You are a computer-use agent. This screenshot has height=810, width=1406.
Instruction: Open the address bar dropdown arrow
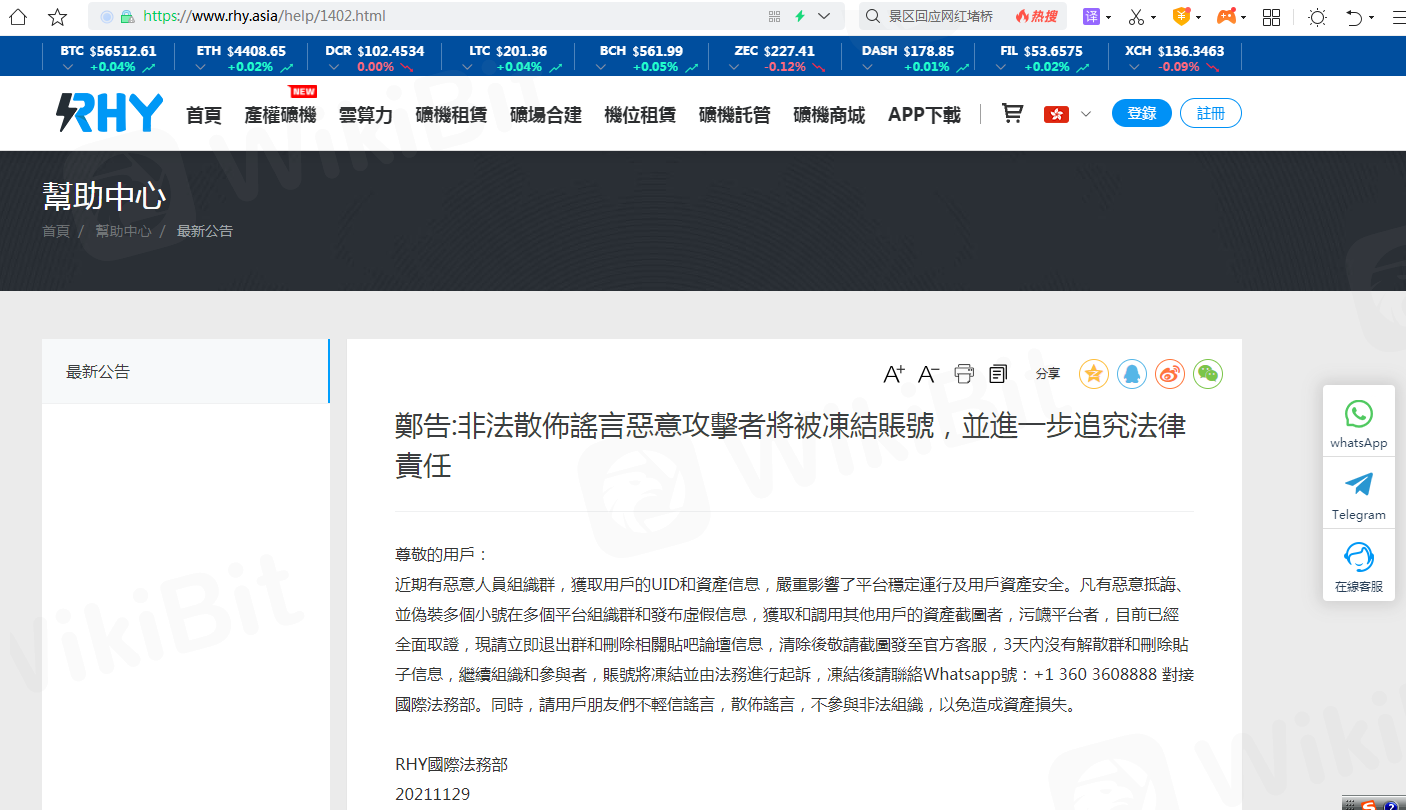tap(824, 16)
